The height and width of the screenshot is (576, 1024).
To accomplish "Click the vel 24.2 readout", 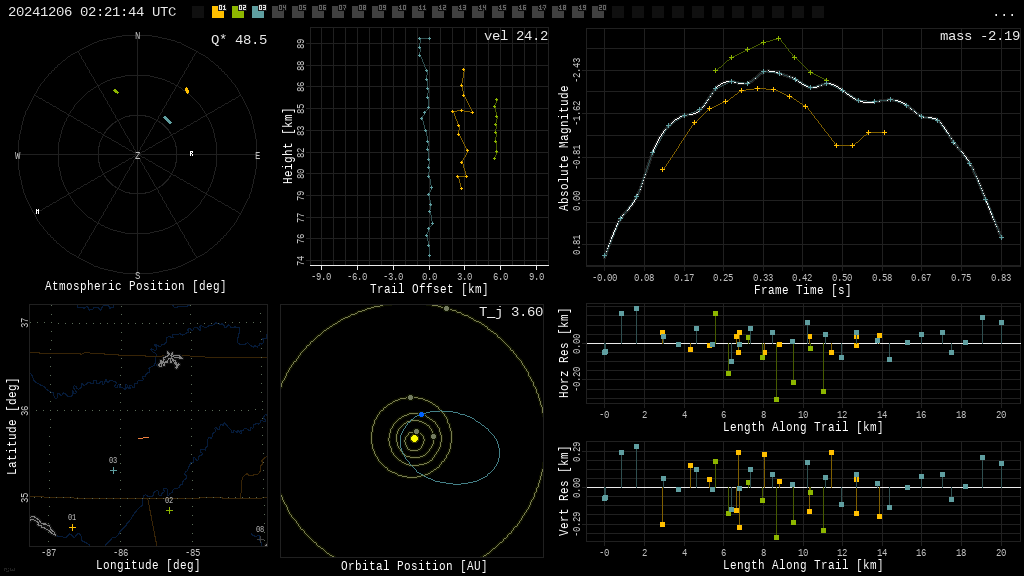I will (515, 36).
